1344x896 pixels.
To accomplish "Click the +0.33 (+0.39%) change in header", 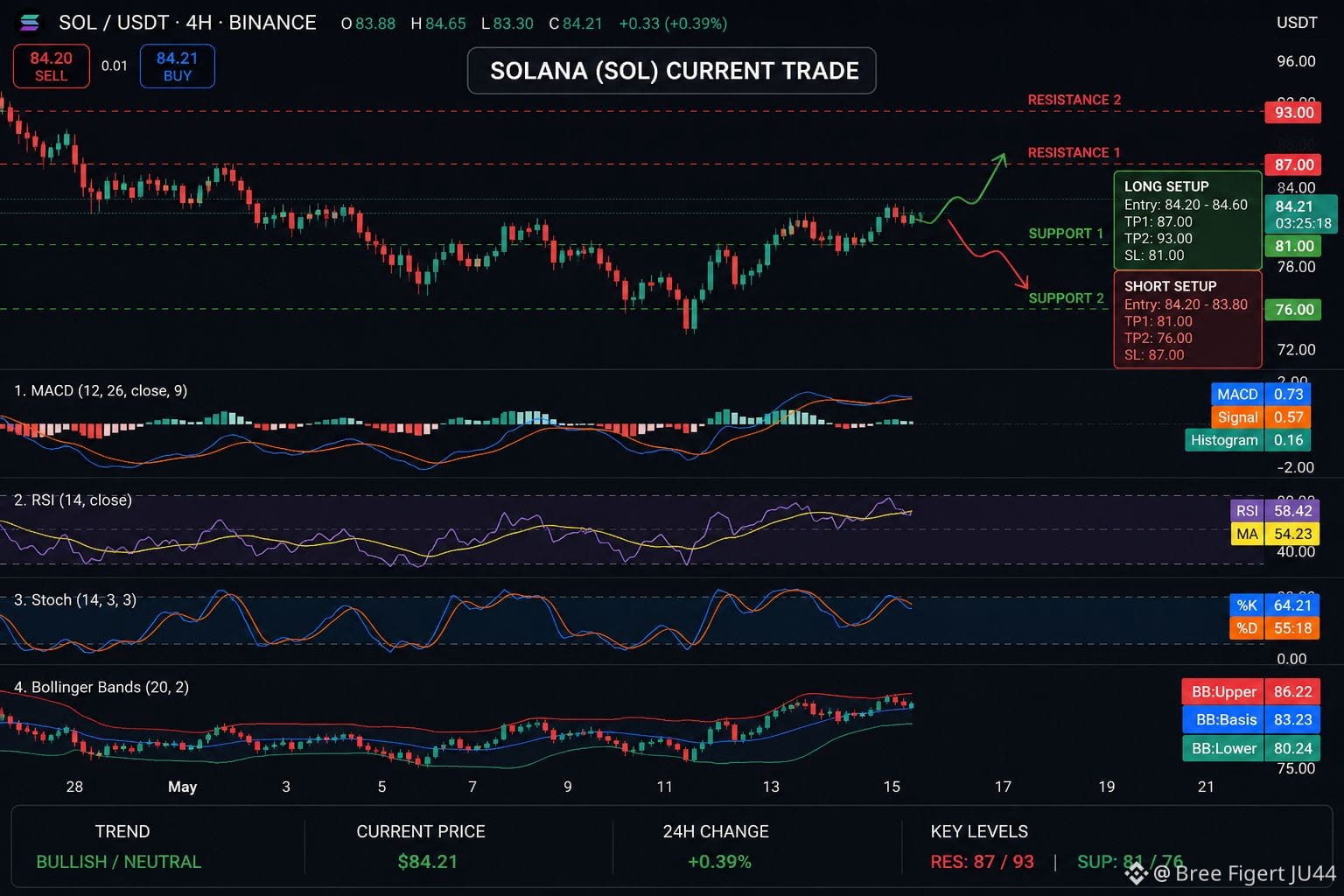I will 673,24.
